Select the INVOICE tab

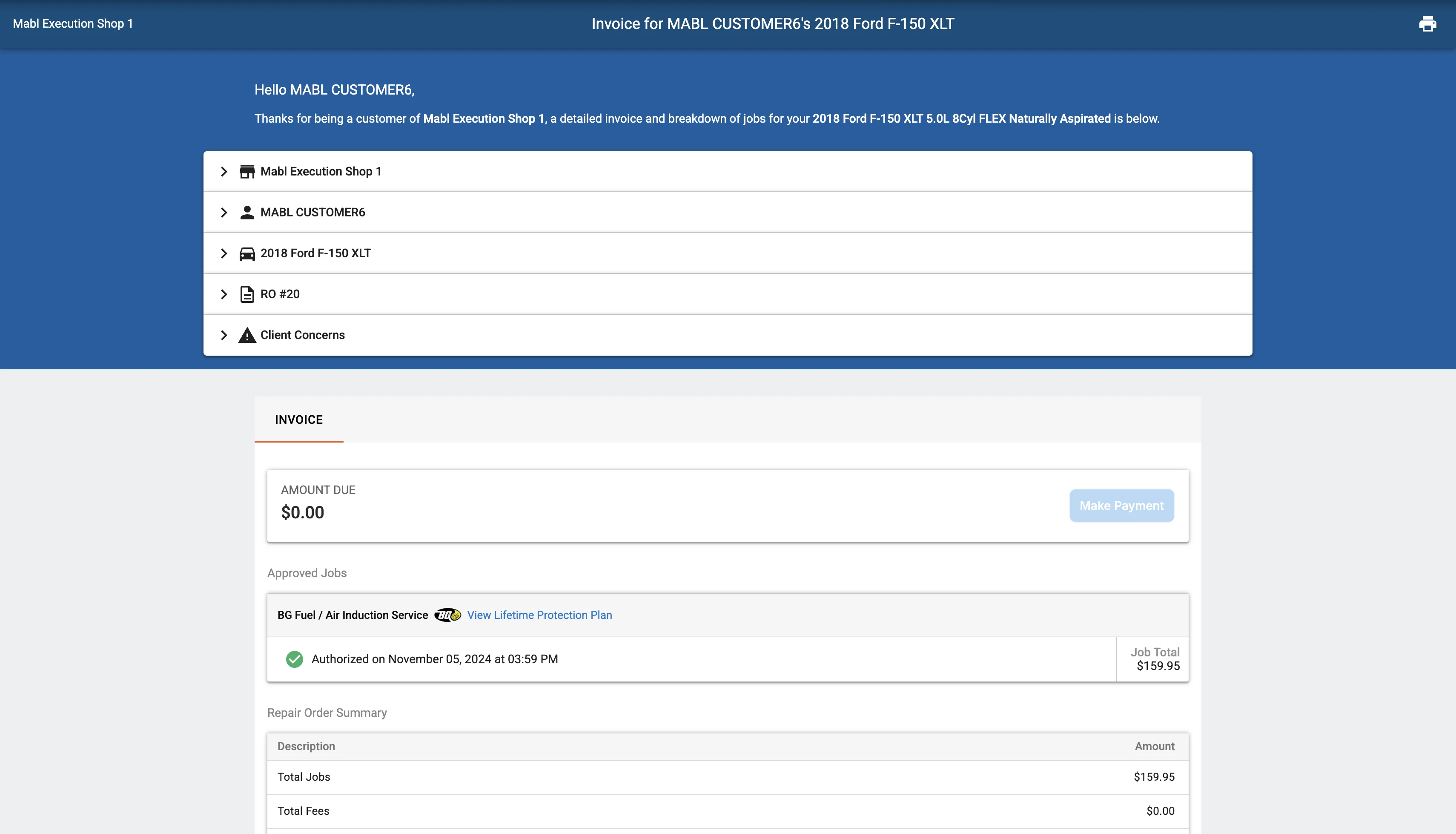pyautogui.click(x=299, y=419)
